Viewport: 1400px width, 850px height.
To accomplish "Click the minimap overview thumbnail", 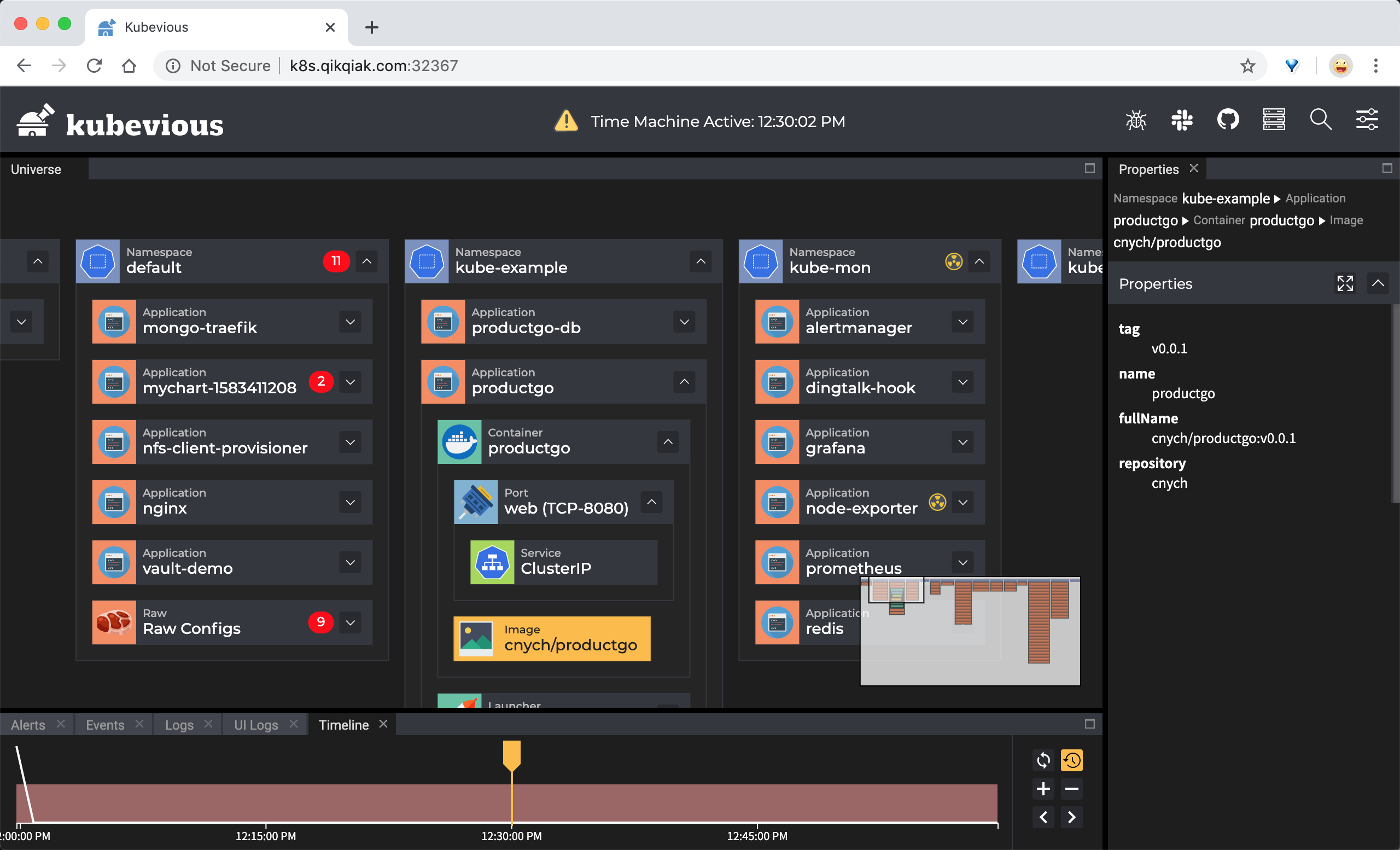I will pyautogui.click(x=971, y=631).
